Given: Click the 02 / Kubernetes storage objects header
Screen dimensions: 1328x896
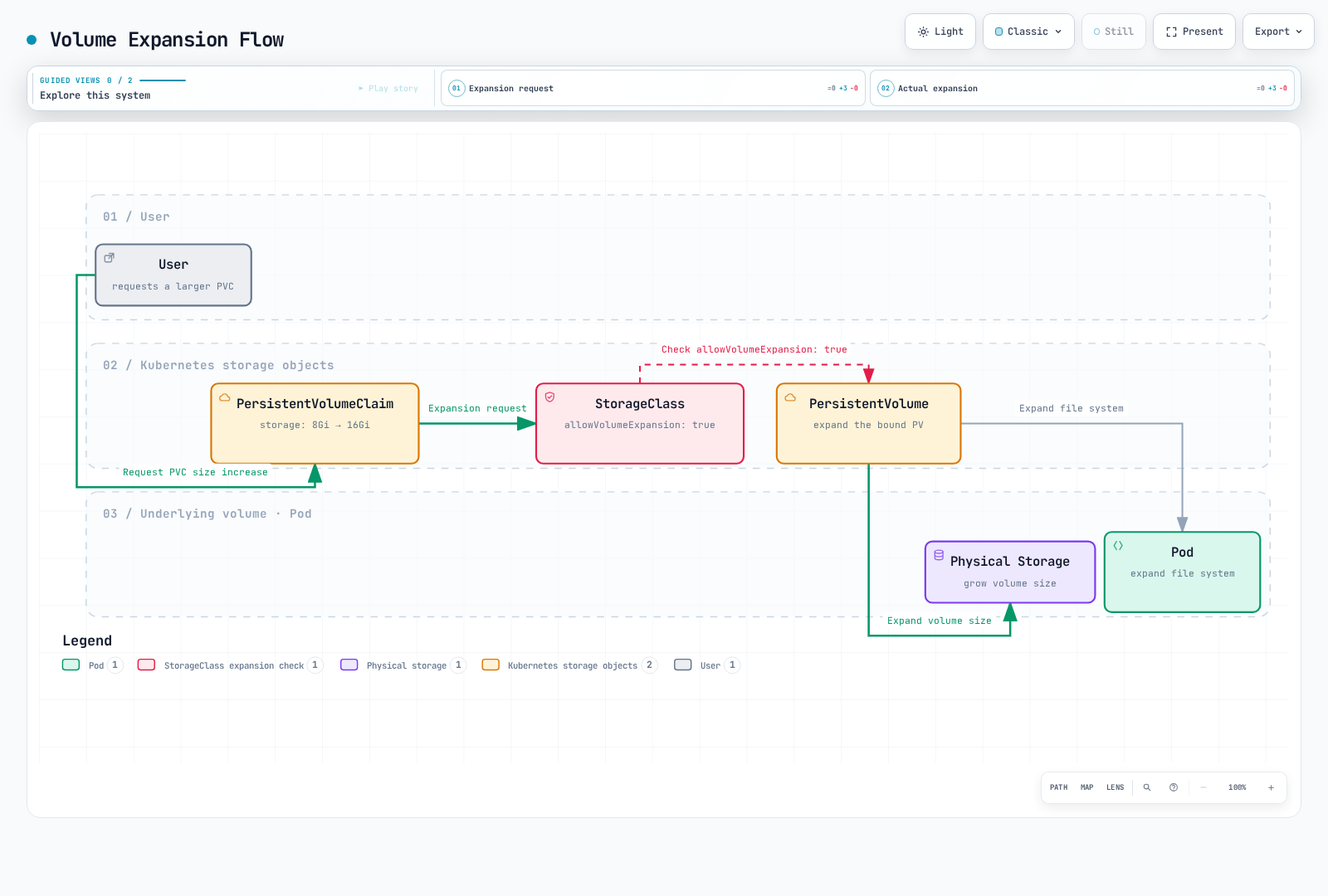Looking at the screenshot, I should tap(218, 365).
